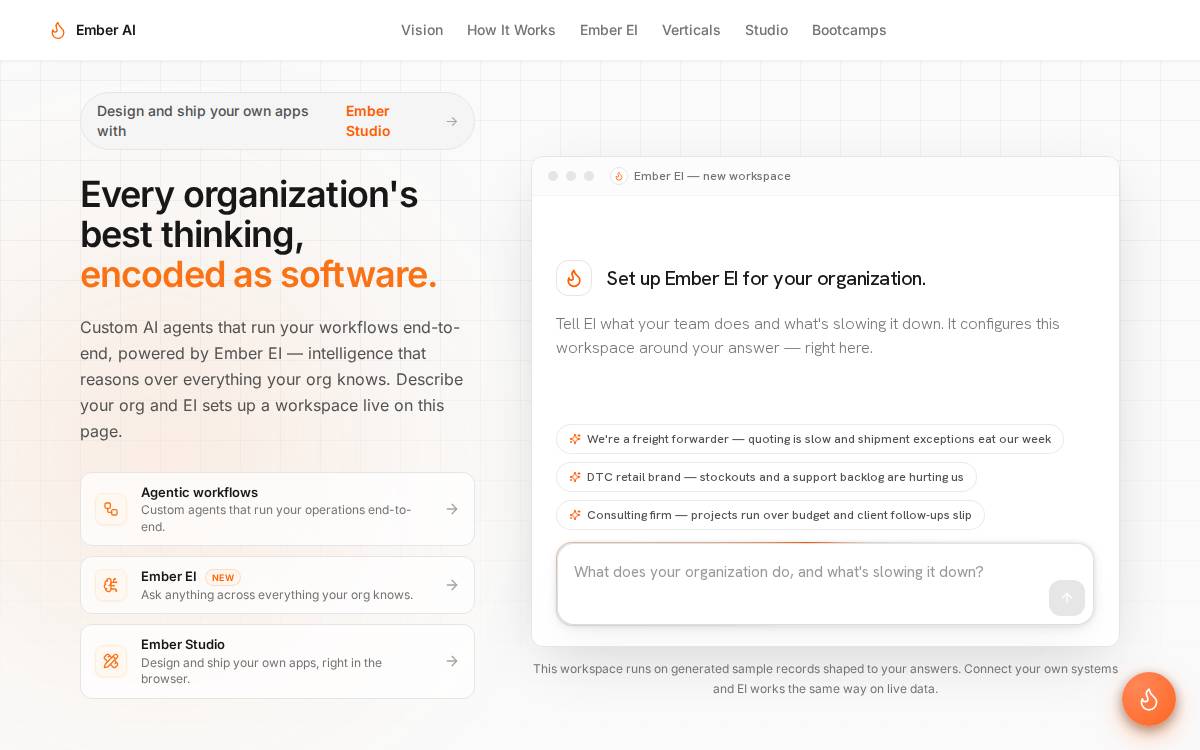
Task: Click arrow on Ember Studio card
Action: 452,661
